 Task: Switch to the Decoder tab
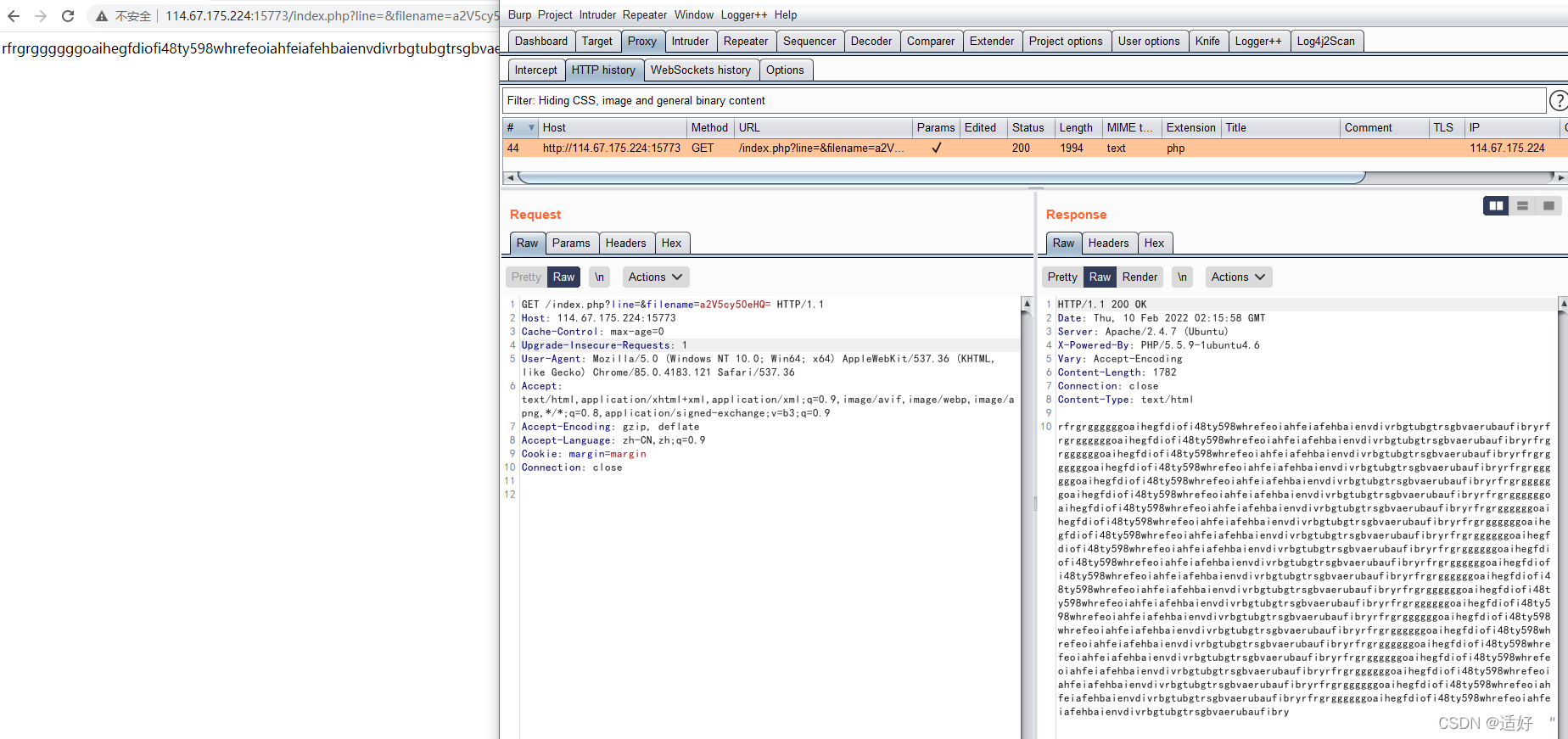click(x=871, y=41)
